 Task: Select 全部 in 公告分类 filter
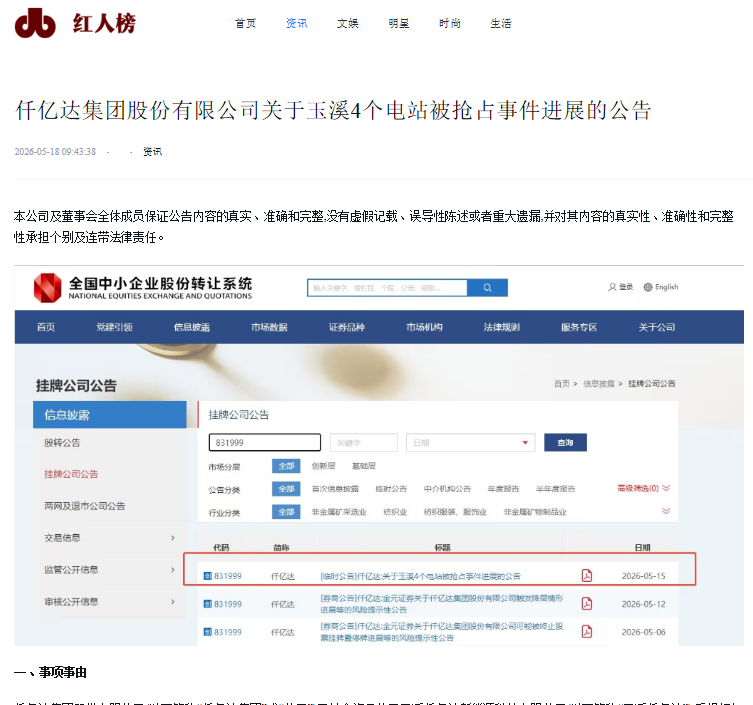[286, 489]
